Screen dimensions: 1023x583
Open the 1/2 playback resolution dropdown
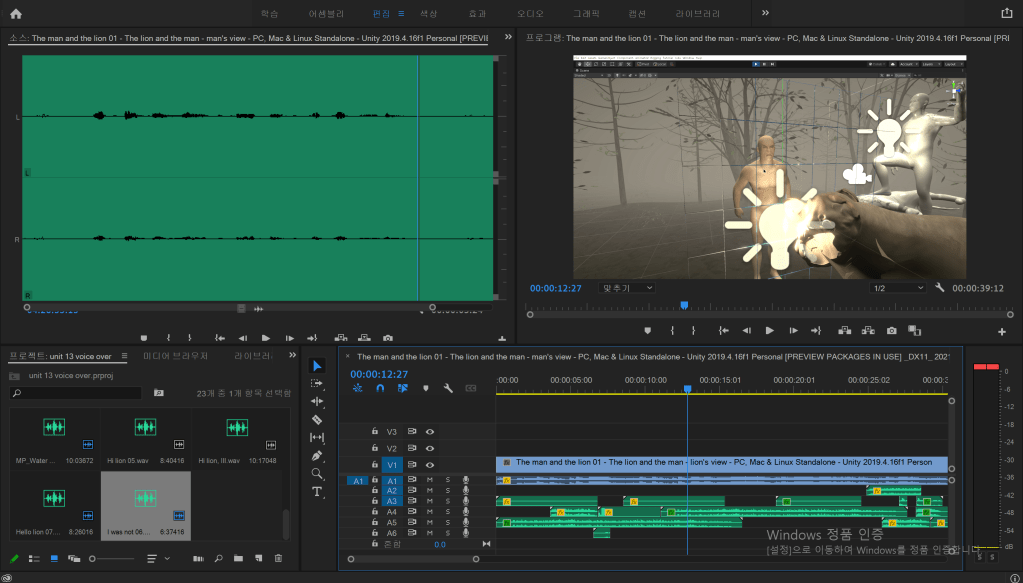click(x=898, y=288)
